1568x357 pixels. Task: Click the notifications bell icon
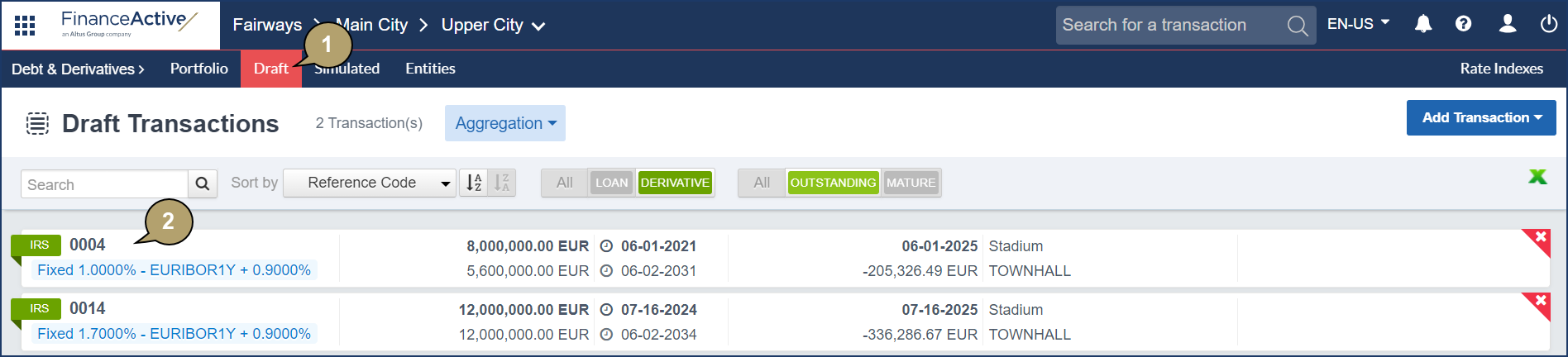(1422, 24)
